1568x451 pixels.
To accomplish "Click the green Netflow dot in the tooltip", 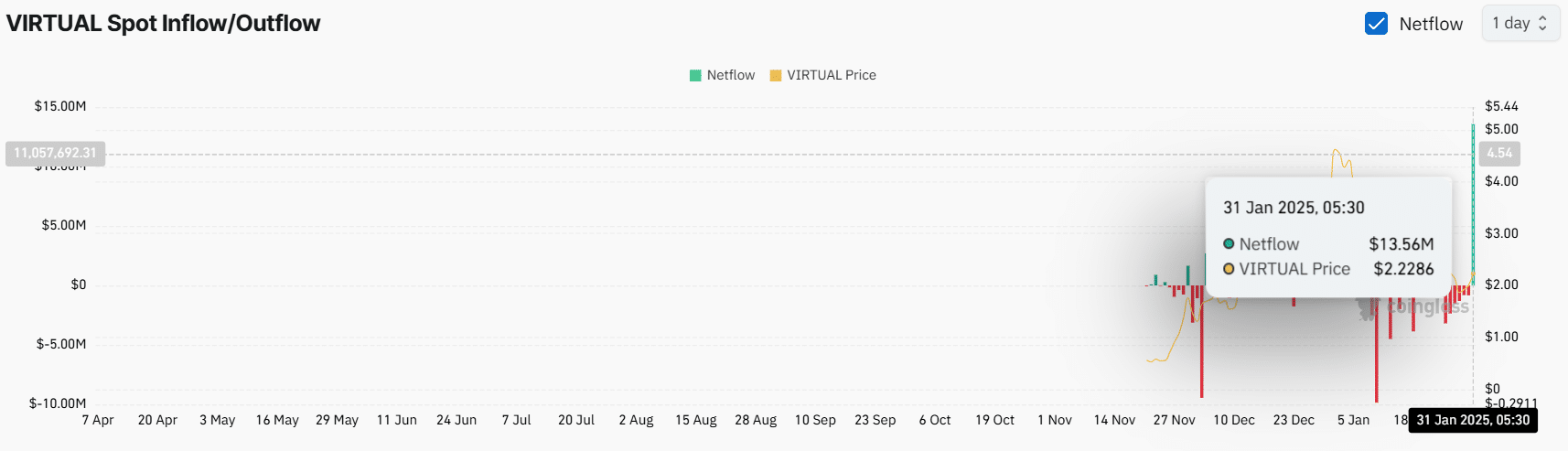I will click(1229, 244).
